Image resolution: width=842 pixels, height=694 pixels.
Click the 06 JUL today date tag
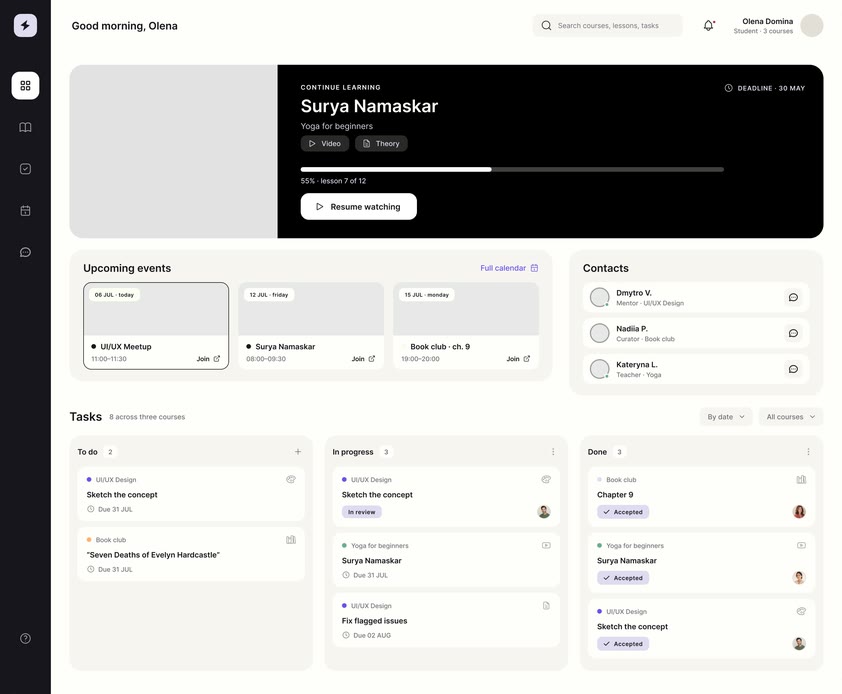tap(114, 294)
